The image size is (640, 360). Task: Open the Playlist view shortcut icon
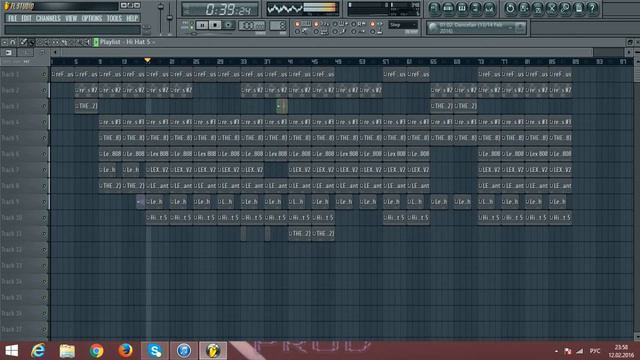(434, 8)
